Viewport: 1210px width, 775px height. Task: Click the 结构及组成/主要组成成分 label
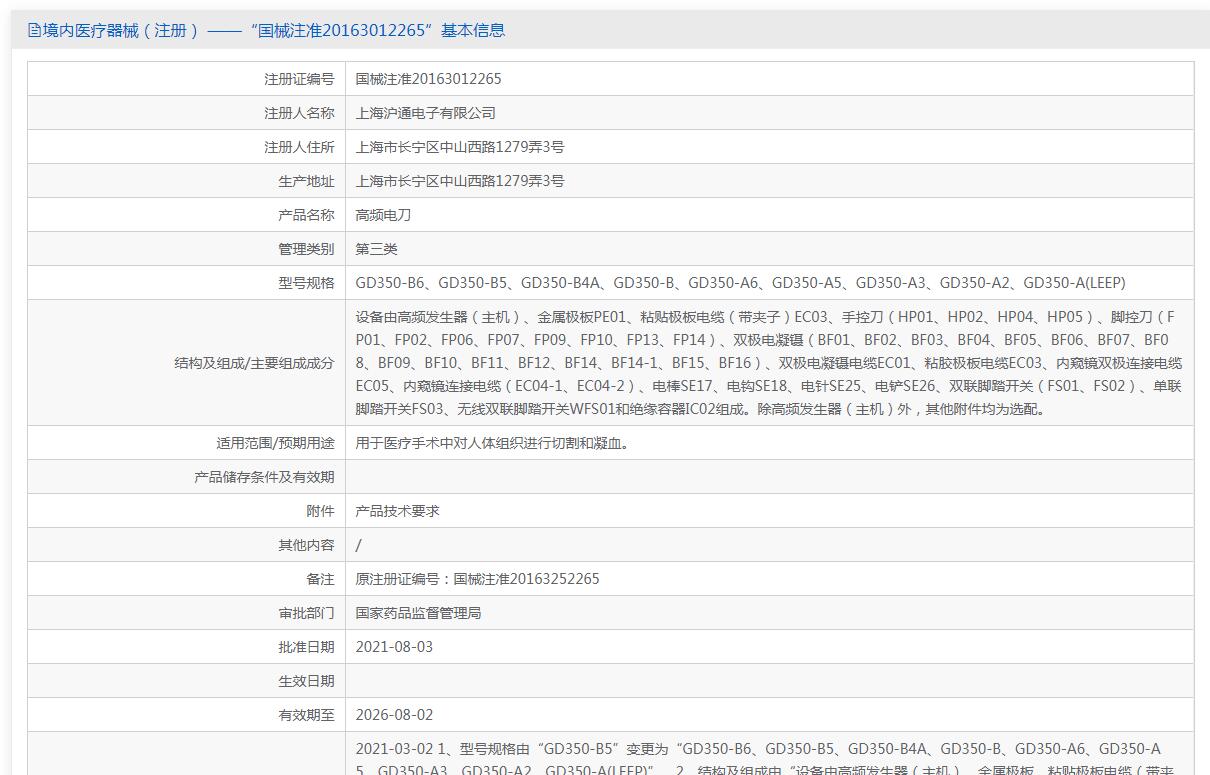click(x=254, y=363)
